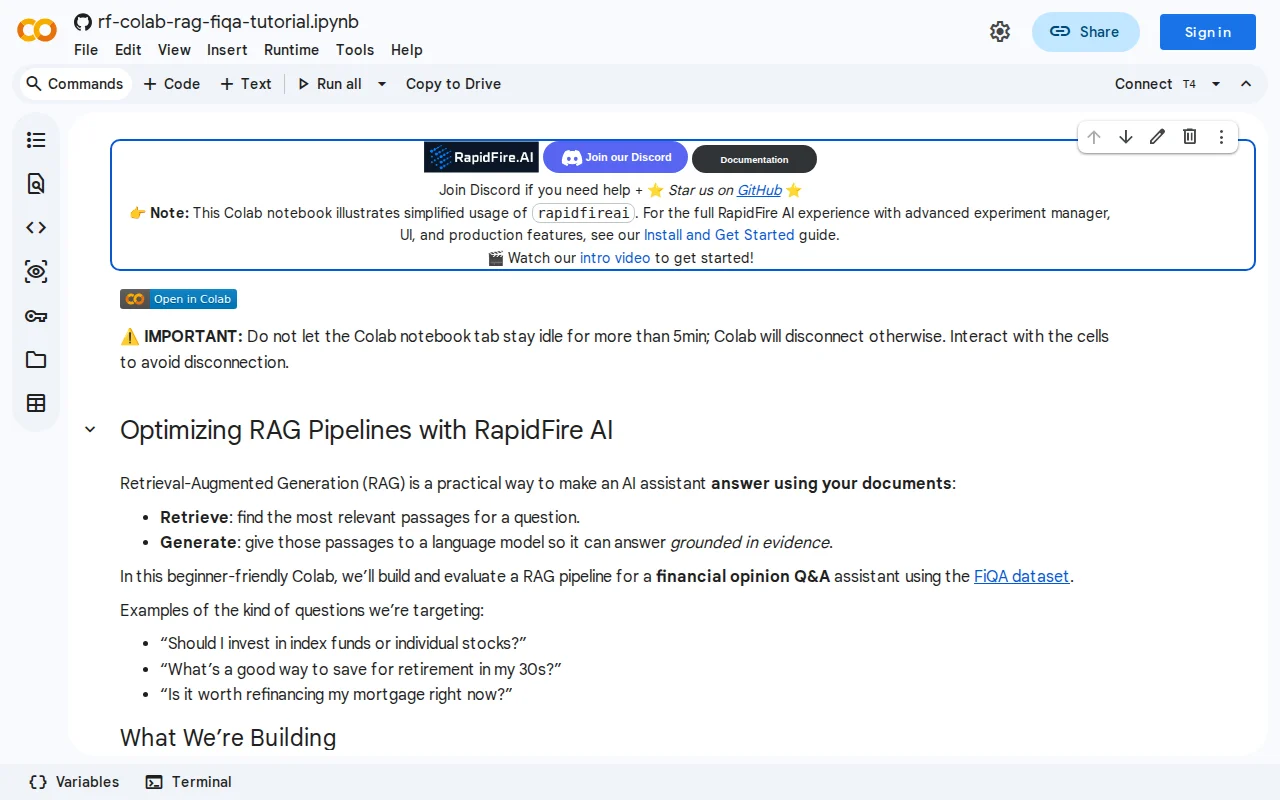Open the File menu
The image size is (1280, 800).
(86, 50)
